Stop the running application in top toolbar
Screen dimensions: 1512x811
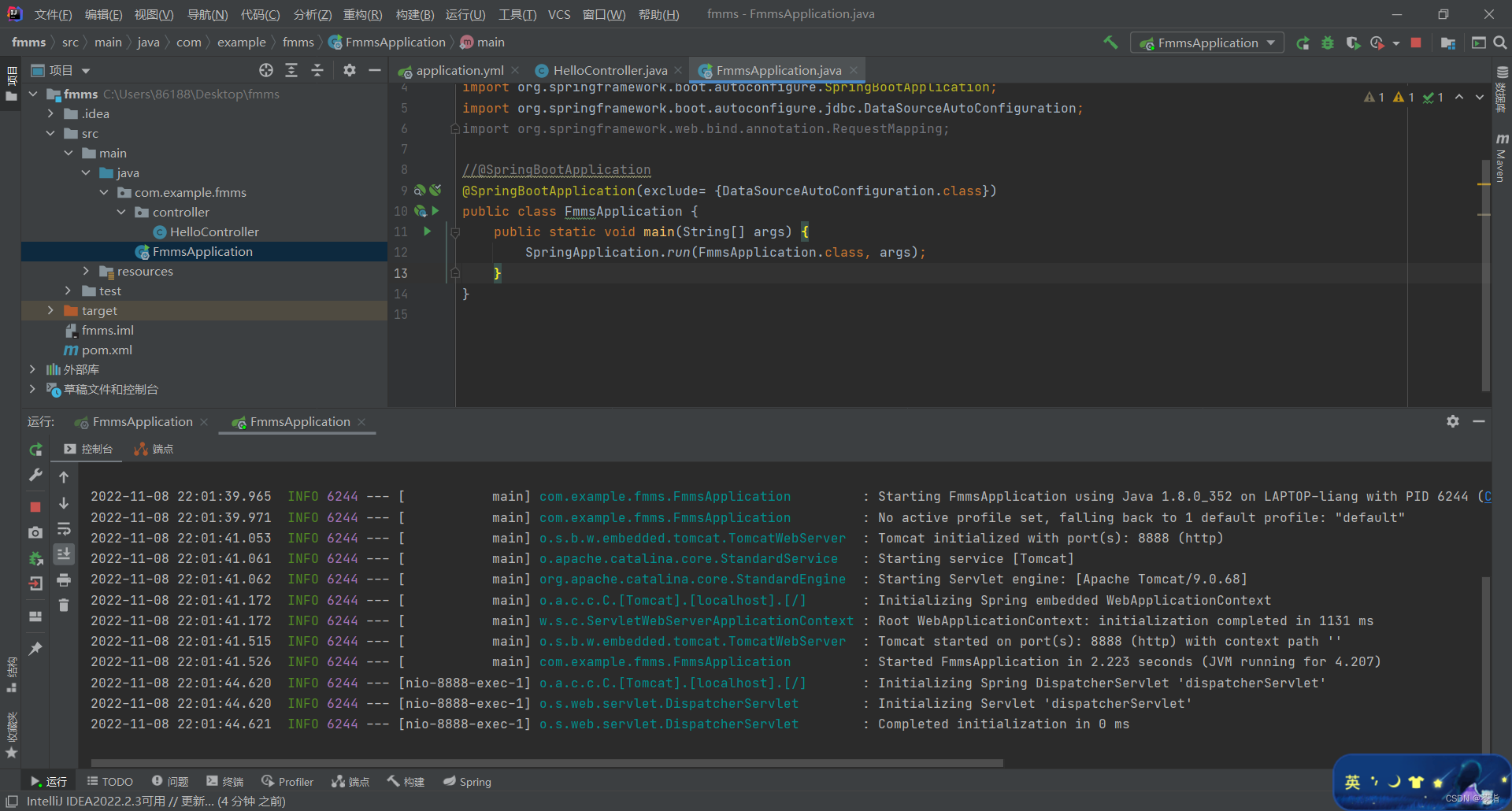pos(1416,43)
